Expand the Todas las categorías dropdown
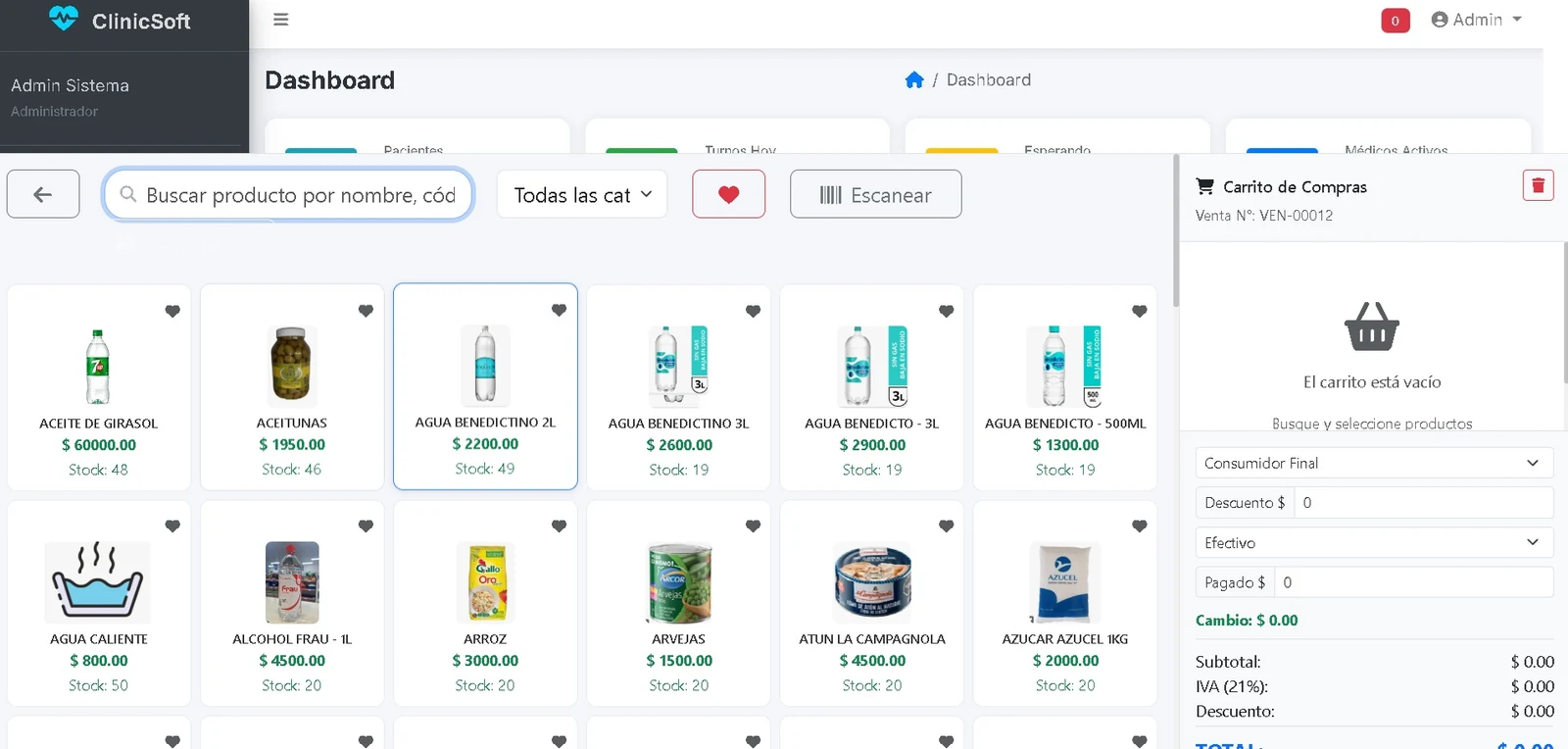Viewport: 1568px width, 749px height. 582,194
